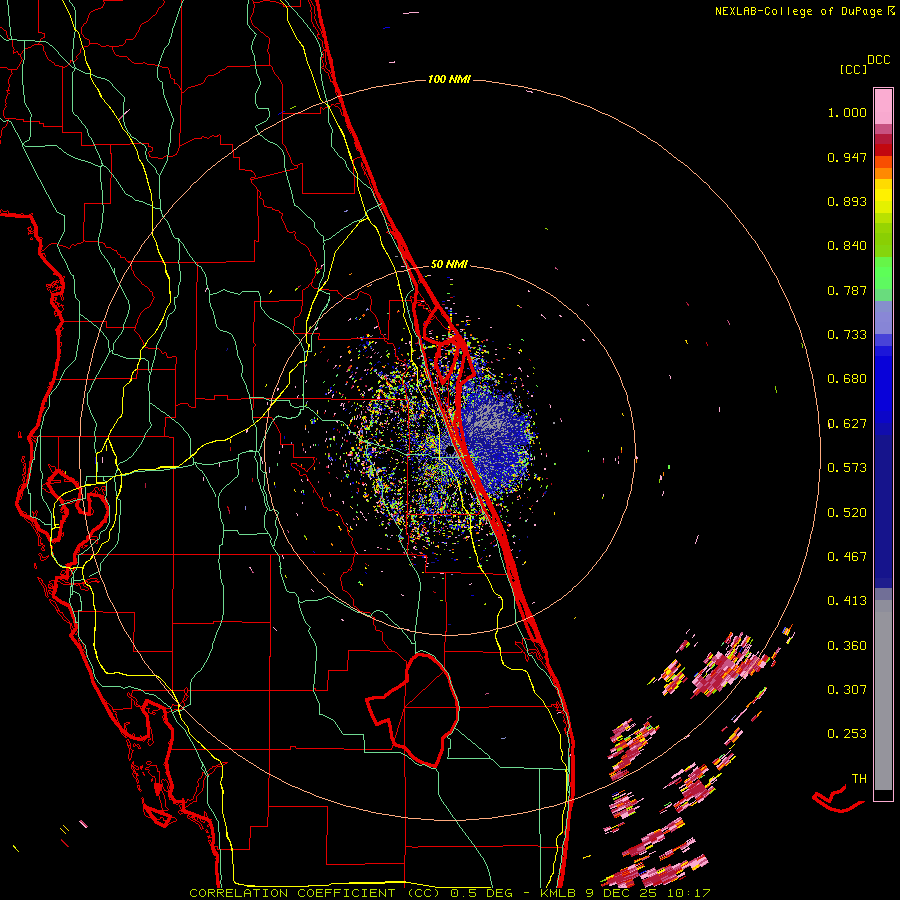Viewport: 900px width, 900px height.
Task: Click the 1.000 value on the scale
Action: click(847, 112)
